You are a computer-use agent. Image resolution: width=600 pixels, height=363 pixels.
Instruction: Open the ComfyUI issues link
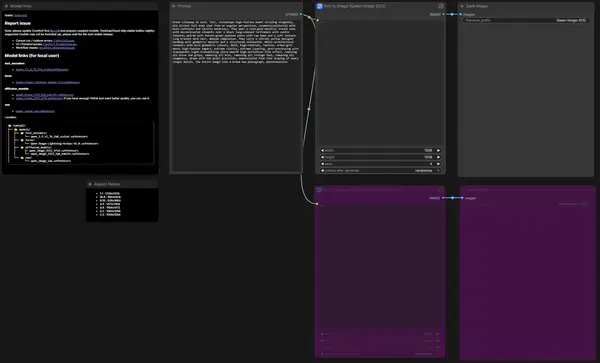pos(64,41)
